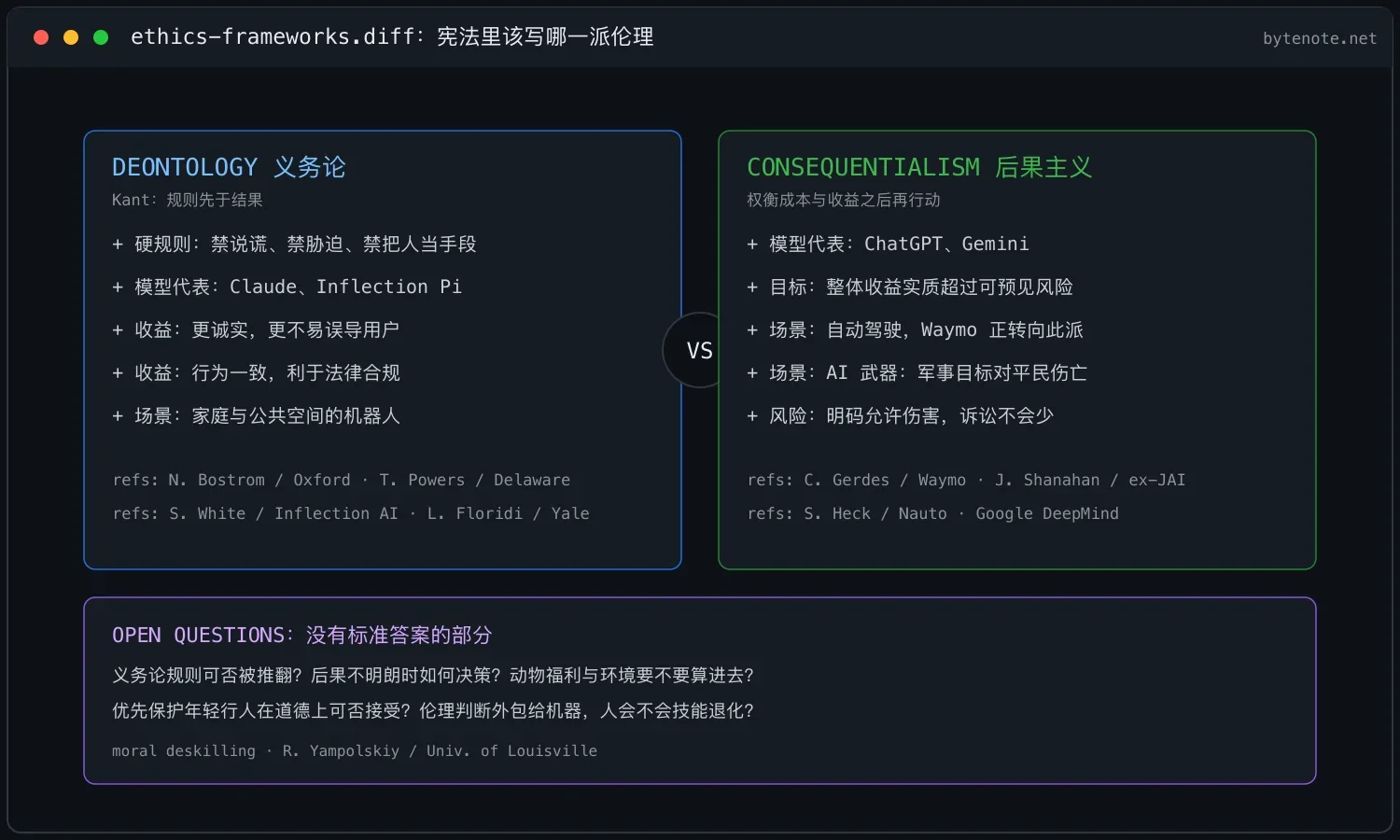Click the line 目标: 整体收益实质超过可预见风险
The height and width of the screenshot is (840, 1400).
pyautogui.click(x=910, y=287)
